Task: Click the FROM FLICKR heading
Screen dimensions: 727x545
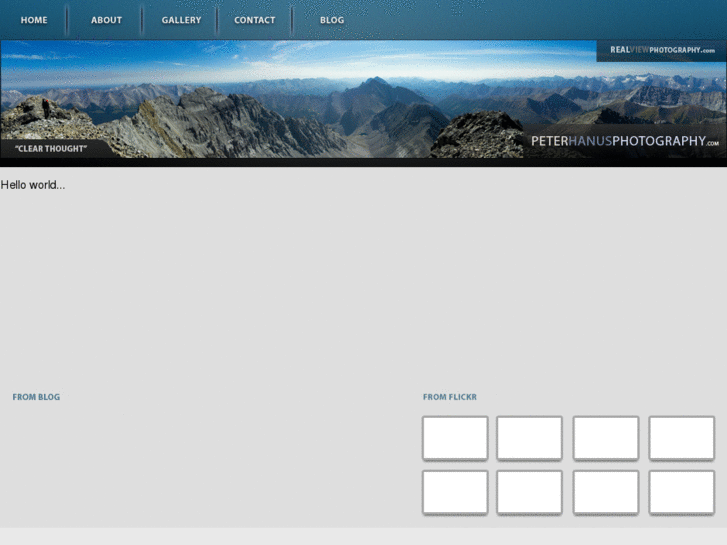Action: (x=450, y=397)
